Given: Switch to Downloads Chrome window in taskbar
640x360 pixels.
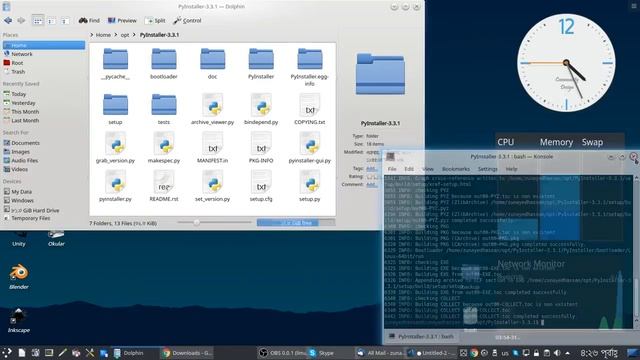Looking at the screenshot, I should coord(187,353).
